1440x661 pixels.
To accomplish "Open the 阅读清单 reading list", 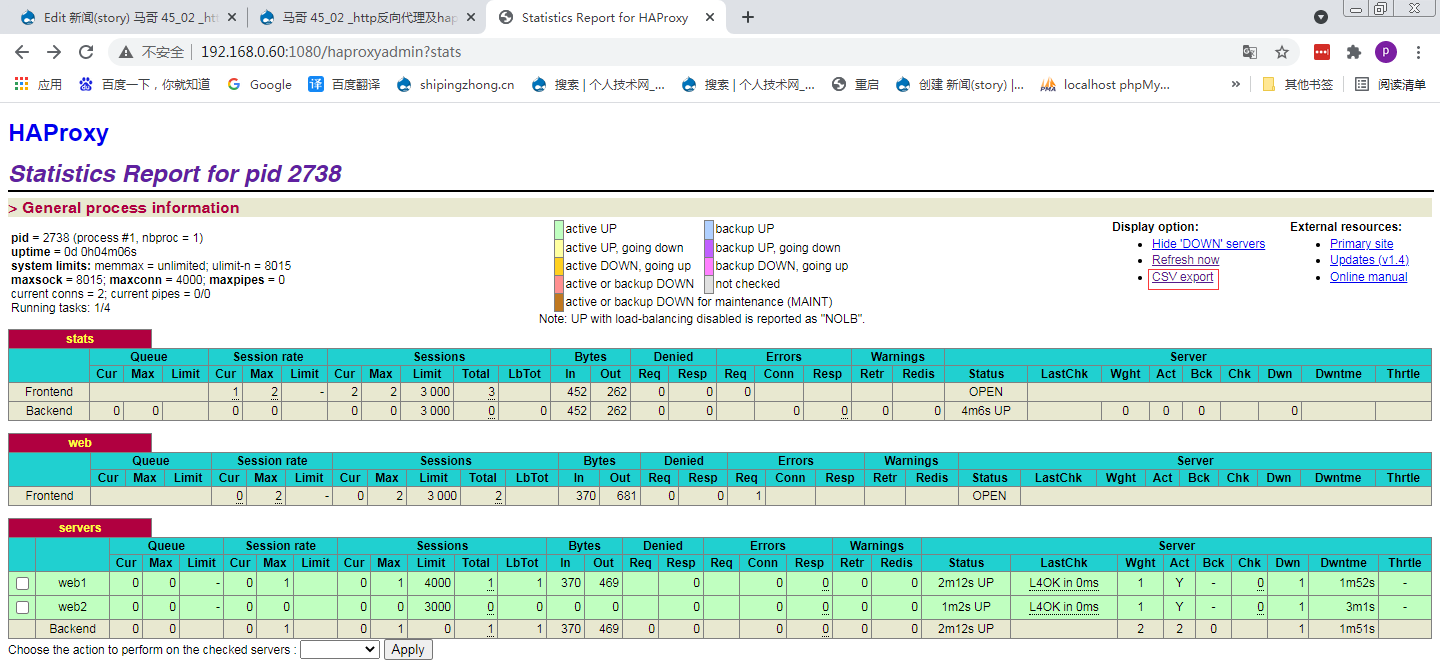I will click(x=1390, y=84).
